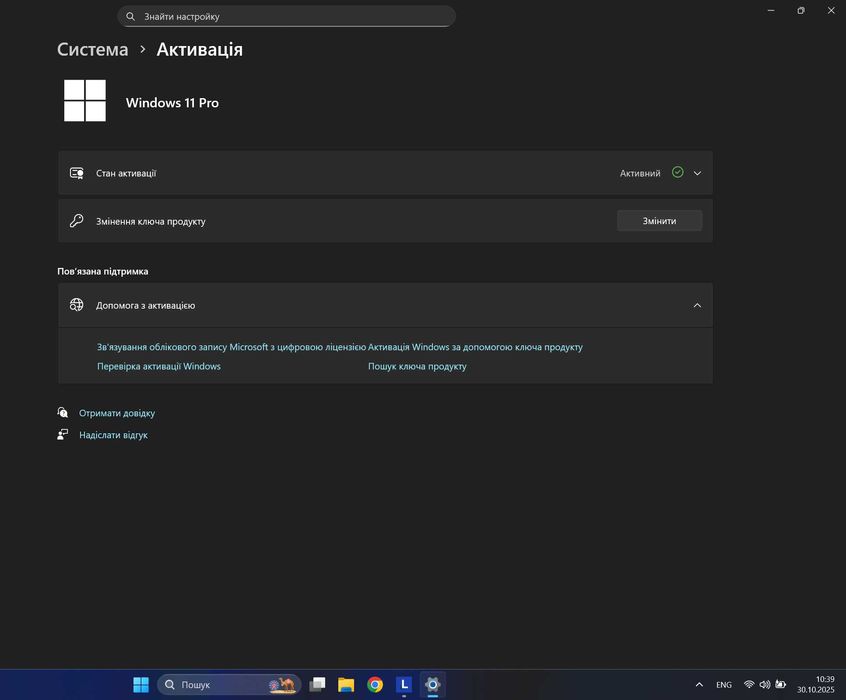Image resolution: width=846 pixels, height=700 pixels.
Task: Click the 'Допомога з активацією' label
Action: [146, 305]
